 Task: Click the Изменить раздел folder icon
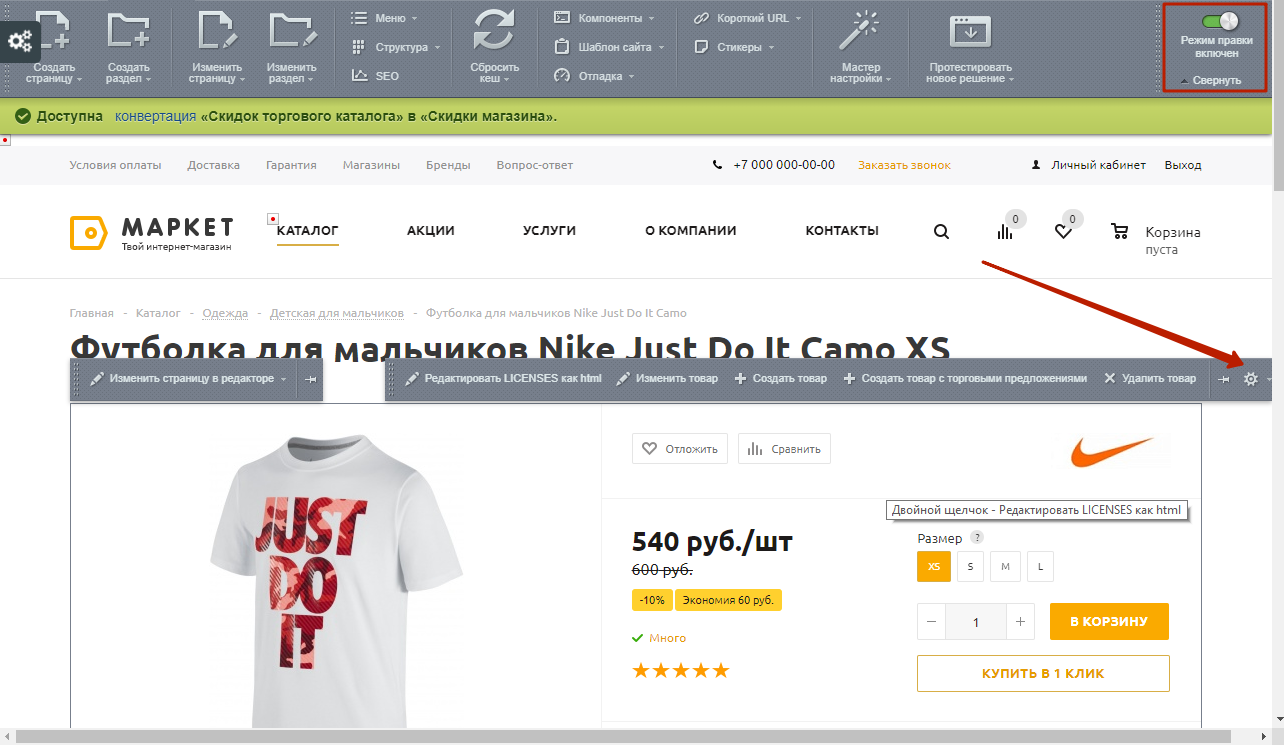coord(291,29)
